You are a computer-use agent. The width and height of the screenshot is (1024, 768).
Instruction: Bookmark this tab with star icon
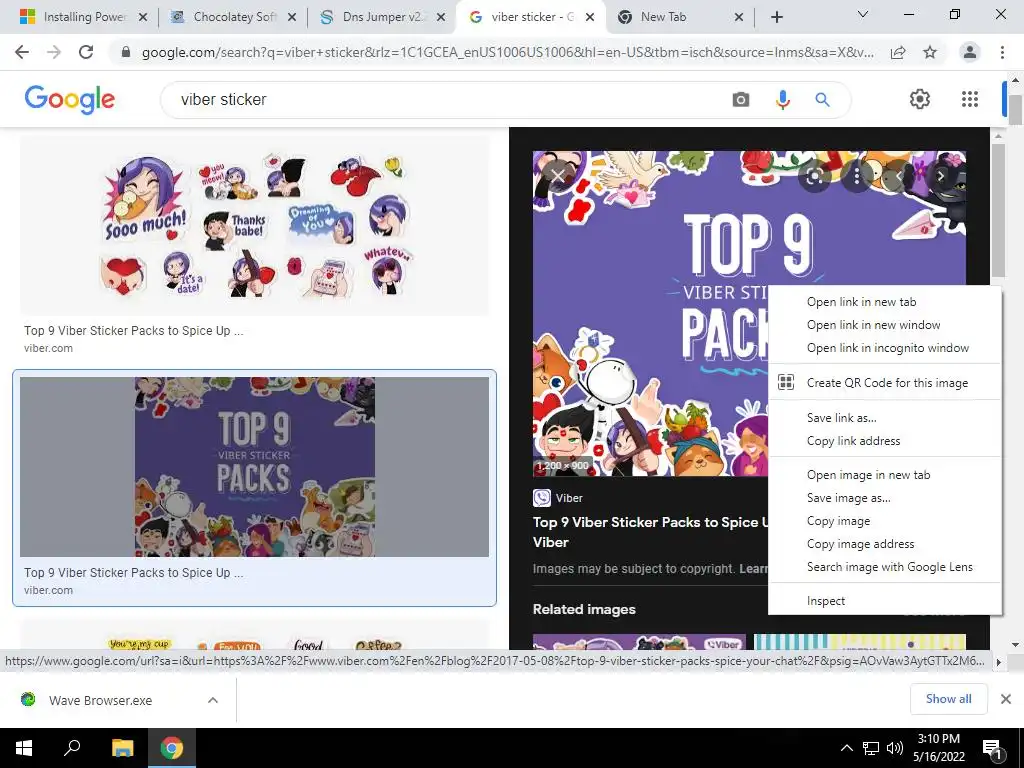pyautogui.click(x=930, y=52)
